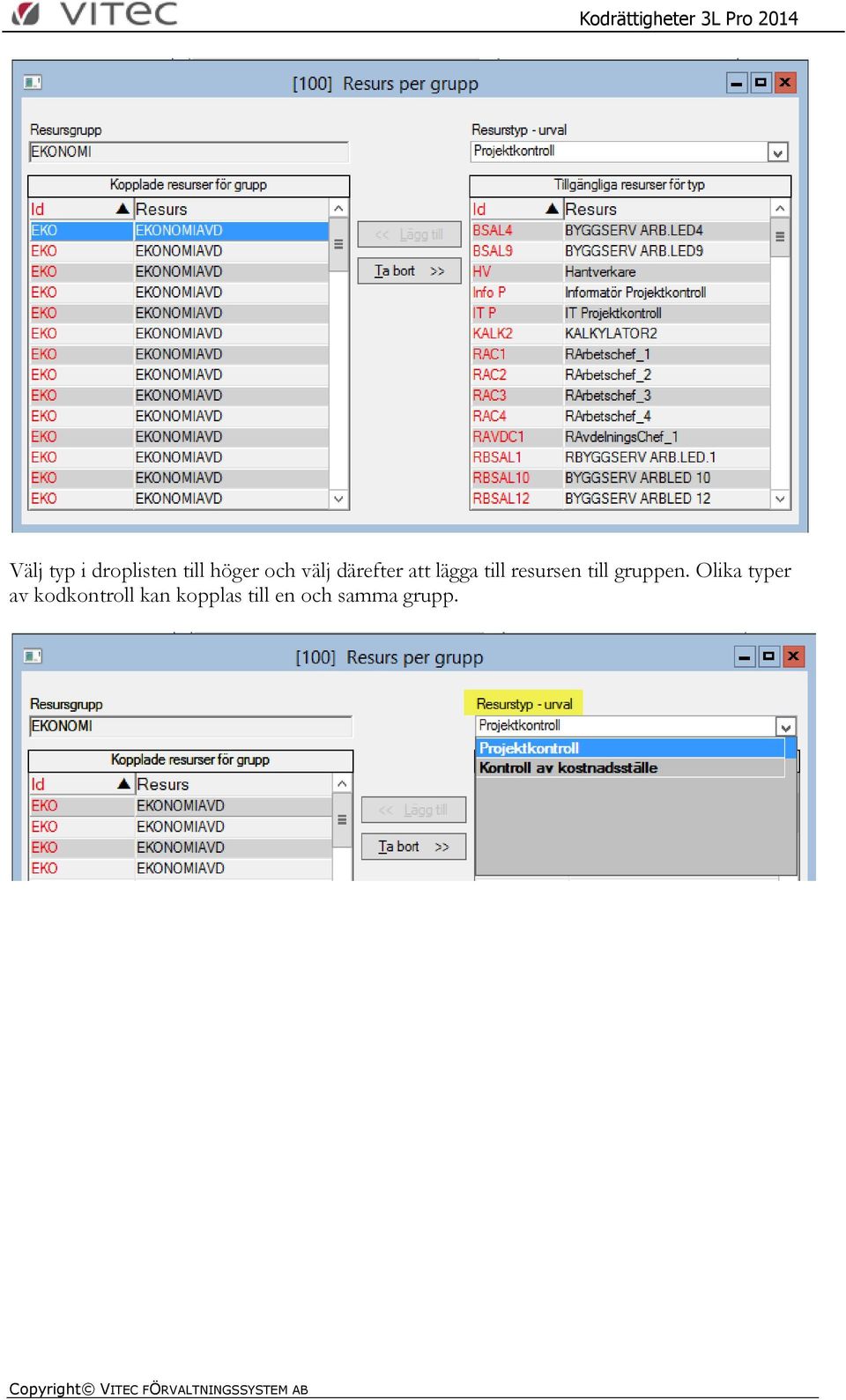Image resolution: width=846 pixels, height=1400 pixels.
Task: Click Lägg till button in the lower dialog
Action: pyautogui.click(x=413, y=810)
